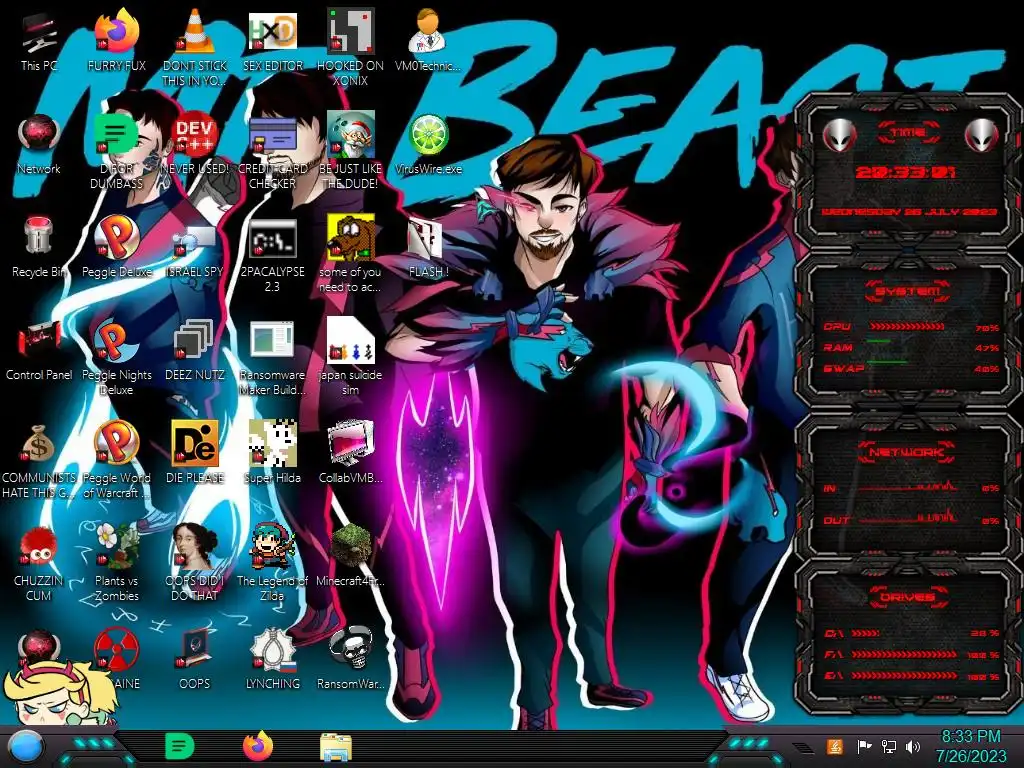Open the Action Center flag tray icon

pyautogui.click(x=864, y=747)
